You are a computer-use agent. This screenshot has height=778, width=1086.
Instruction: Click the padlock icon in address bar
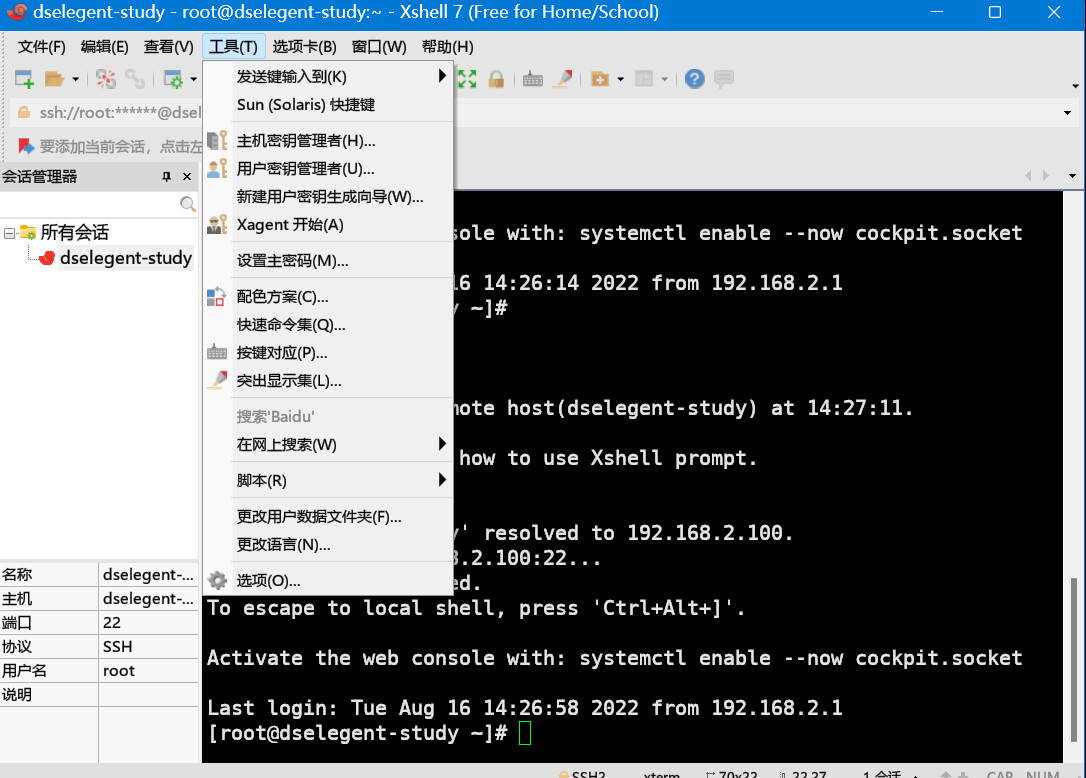coord(24,112)
